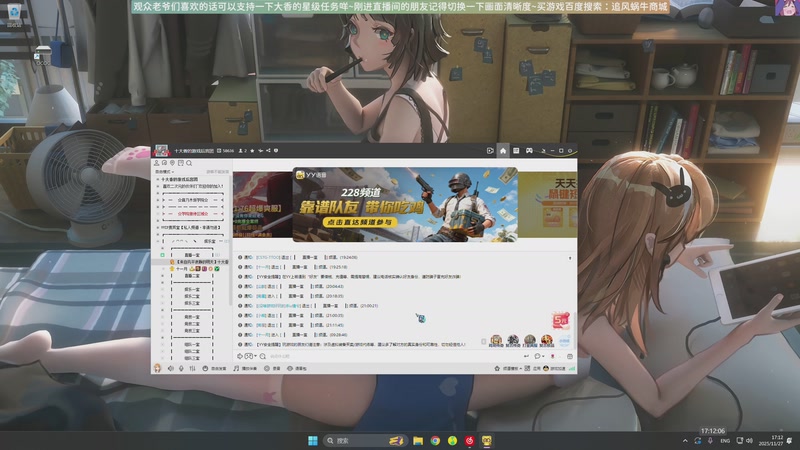
Task: Toggle the speaker mute in YY bottom bar
Action: tap(170, 368)
